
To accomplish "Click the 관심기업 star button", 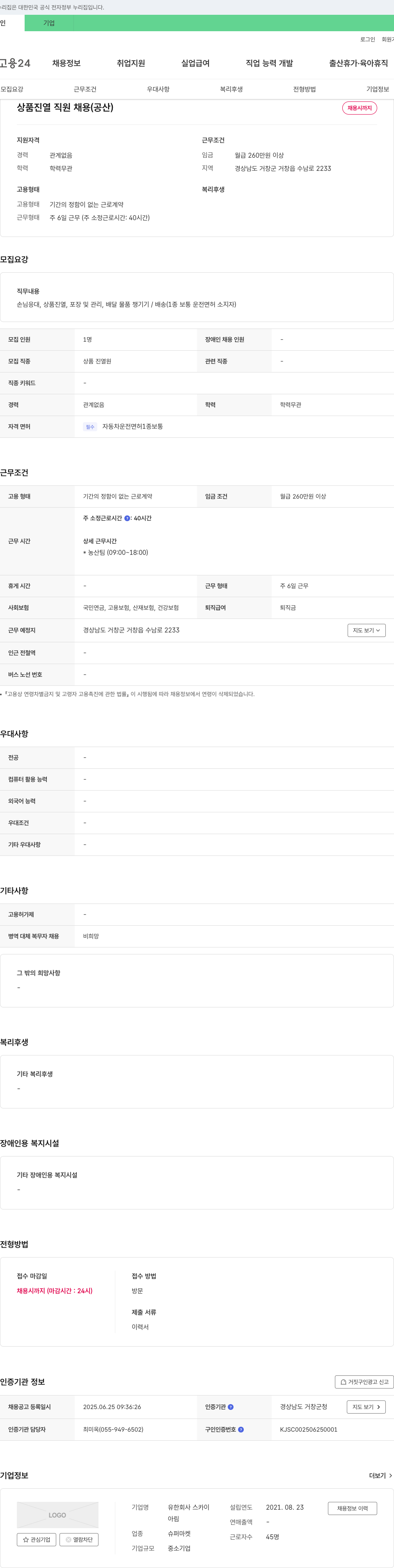I will [37, 1539].
